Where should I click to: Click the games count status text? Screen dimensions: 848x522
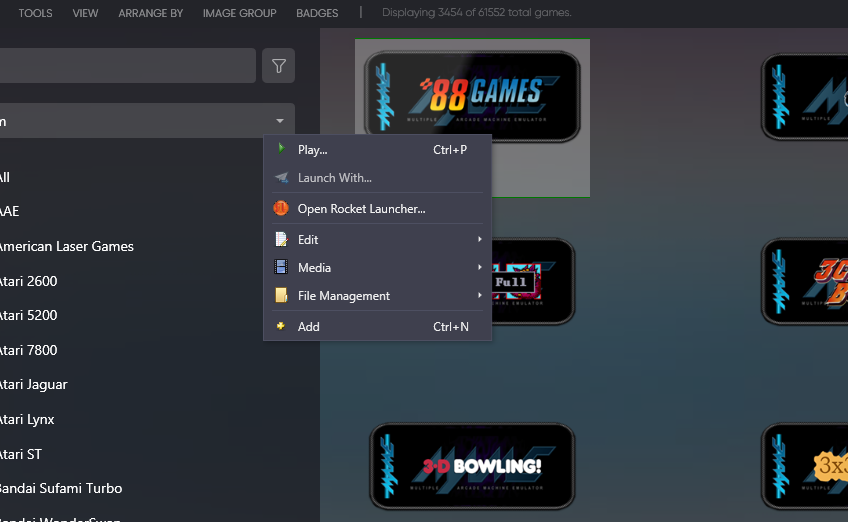tap(476, 12)
